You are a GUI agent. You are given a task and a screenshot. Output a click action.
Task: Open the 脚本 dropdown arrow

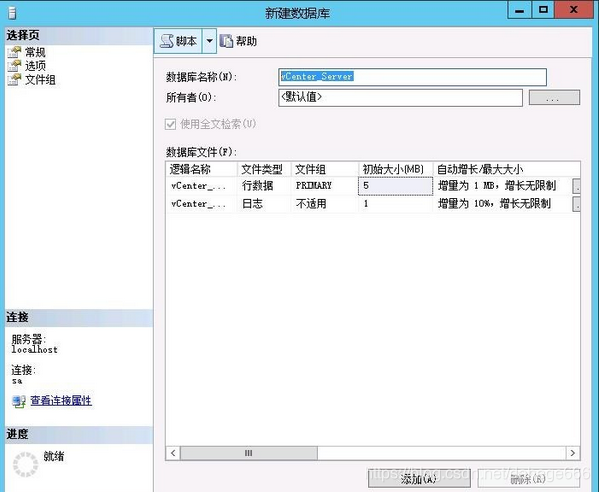[209, 41]
